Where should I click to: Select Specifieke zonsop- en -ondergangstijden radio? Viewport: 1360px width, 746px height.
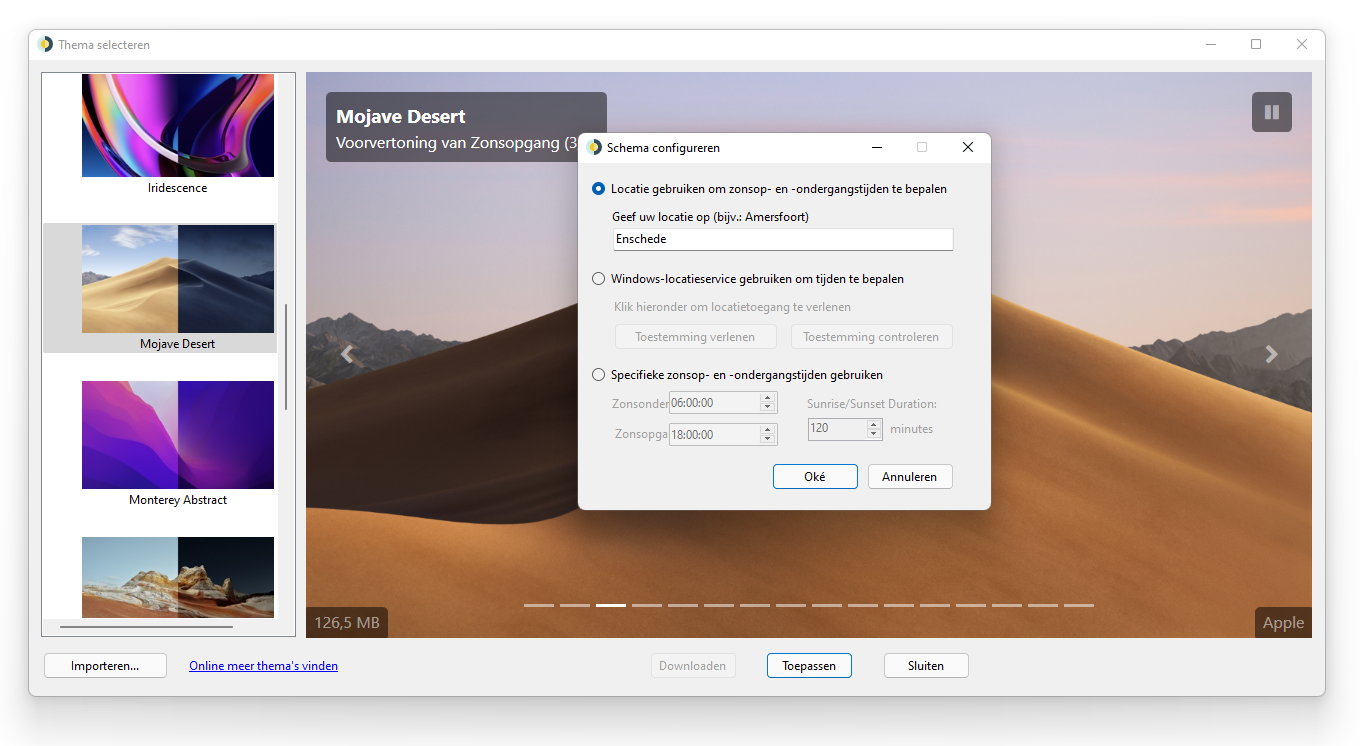[x=598, y=375]
